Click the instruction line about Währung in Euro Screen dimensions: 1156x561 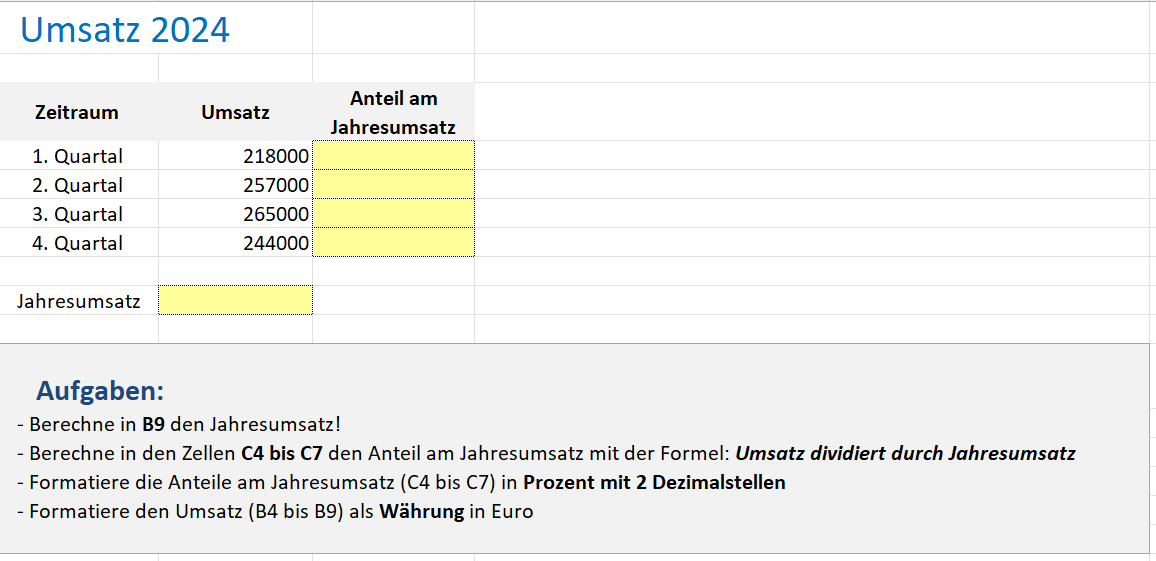(275, 512)
